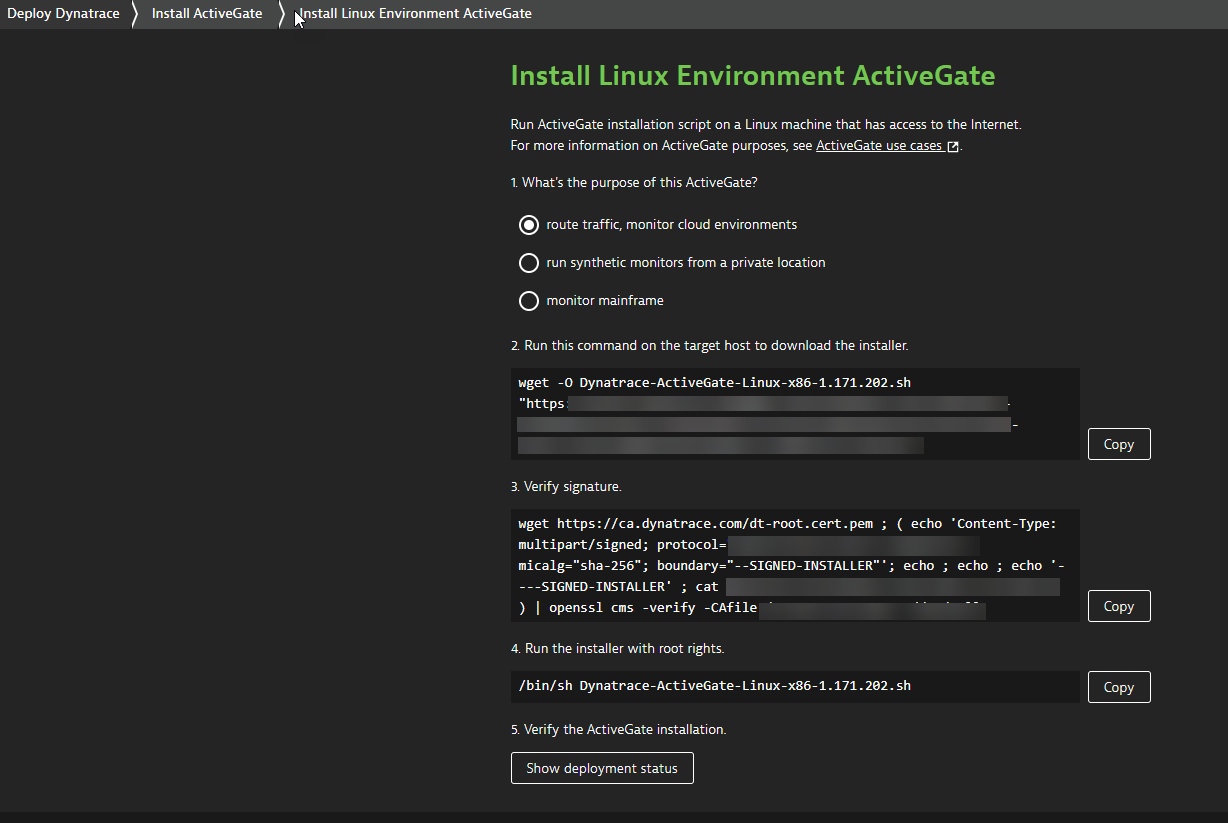Click the /bin/sh installer command text
The height and width of the screenshot is (823, 1228).
coord(714,686)
